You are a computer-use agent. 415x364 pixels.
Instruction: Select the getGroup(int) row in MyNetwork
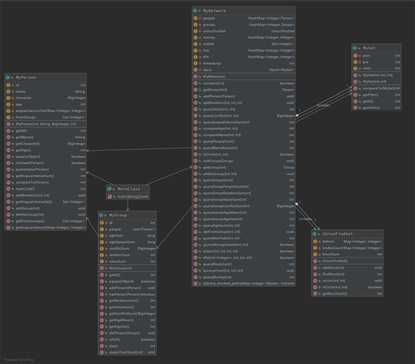click(x=244, y=167)
